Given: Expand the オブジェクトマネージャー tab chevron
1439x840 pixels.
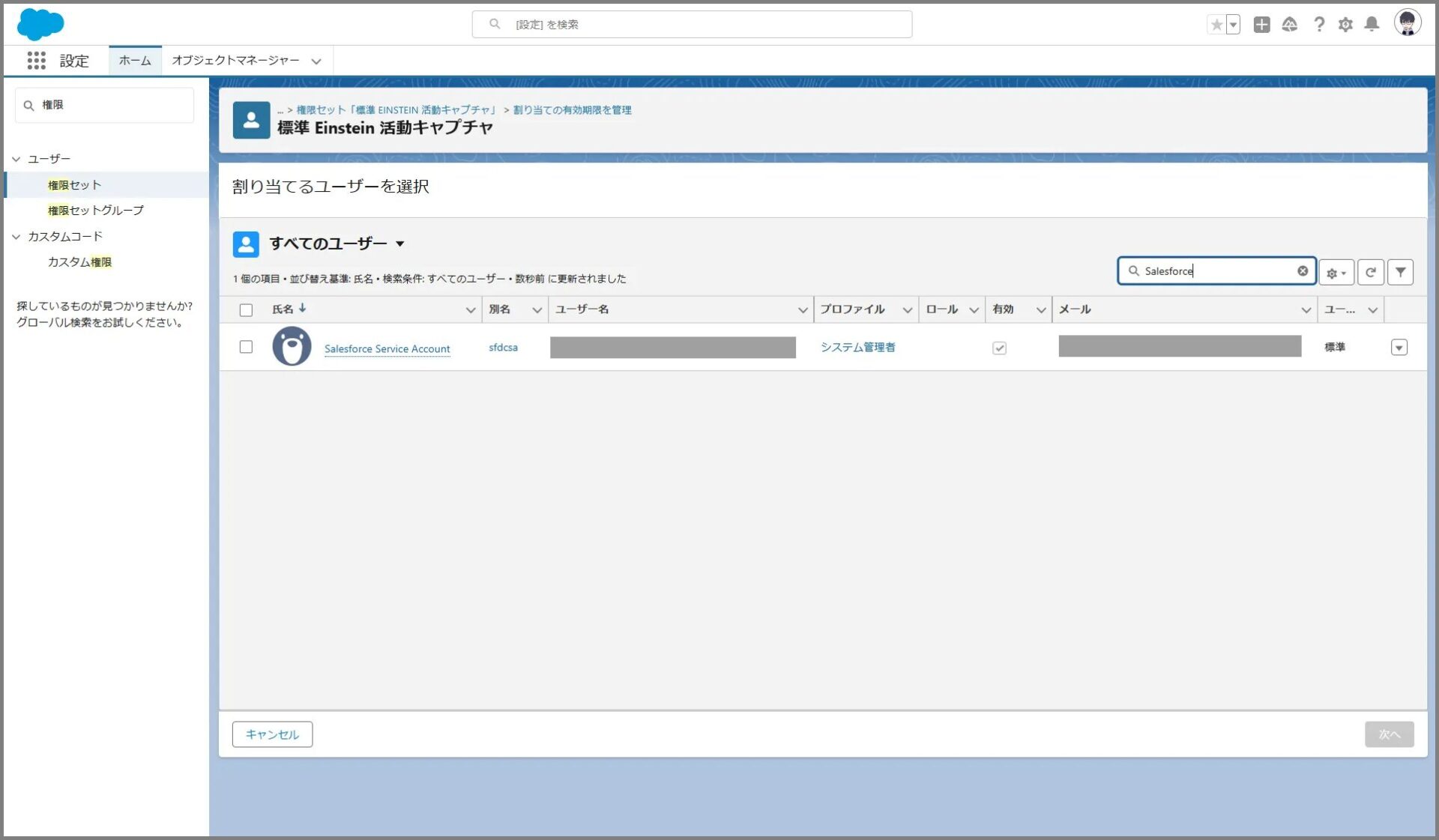Looking at the screenshot, I should click(316, 61).
